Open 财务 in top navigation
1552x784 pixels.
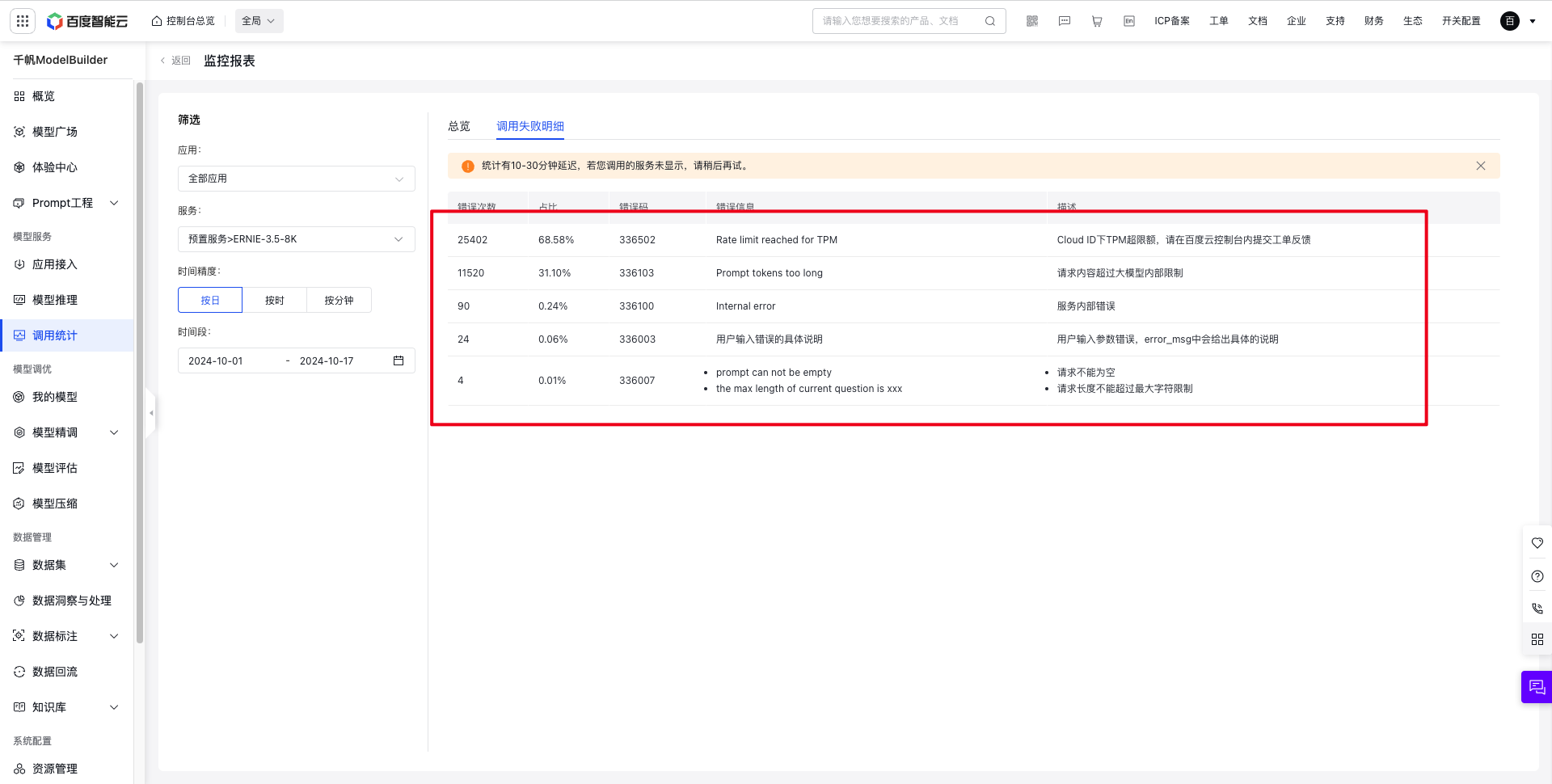1374,21
